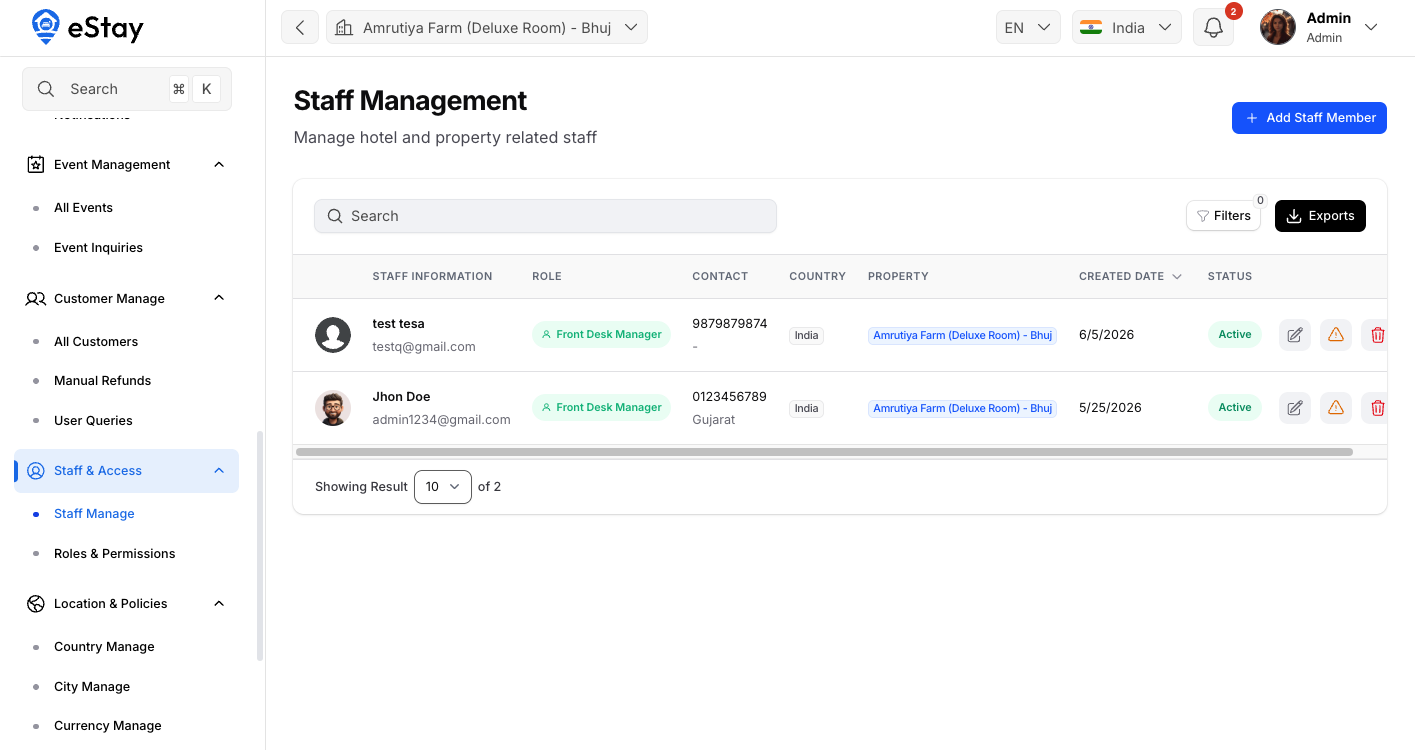This screenshot has height=750, width=1415.
Task: Open the notifications bell
Action: (x=1213, y=27)
